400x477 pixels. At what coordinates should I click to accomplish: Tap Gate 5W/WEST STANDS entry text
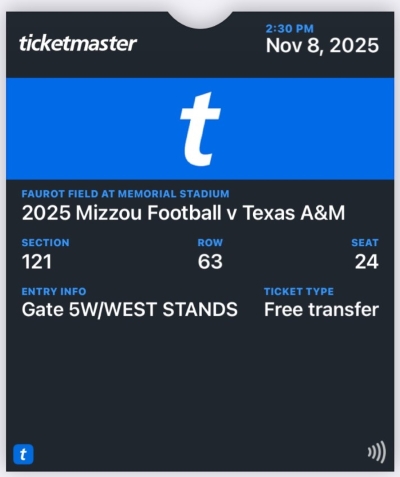point(130,310)
